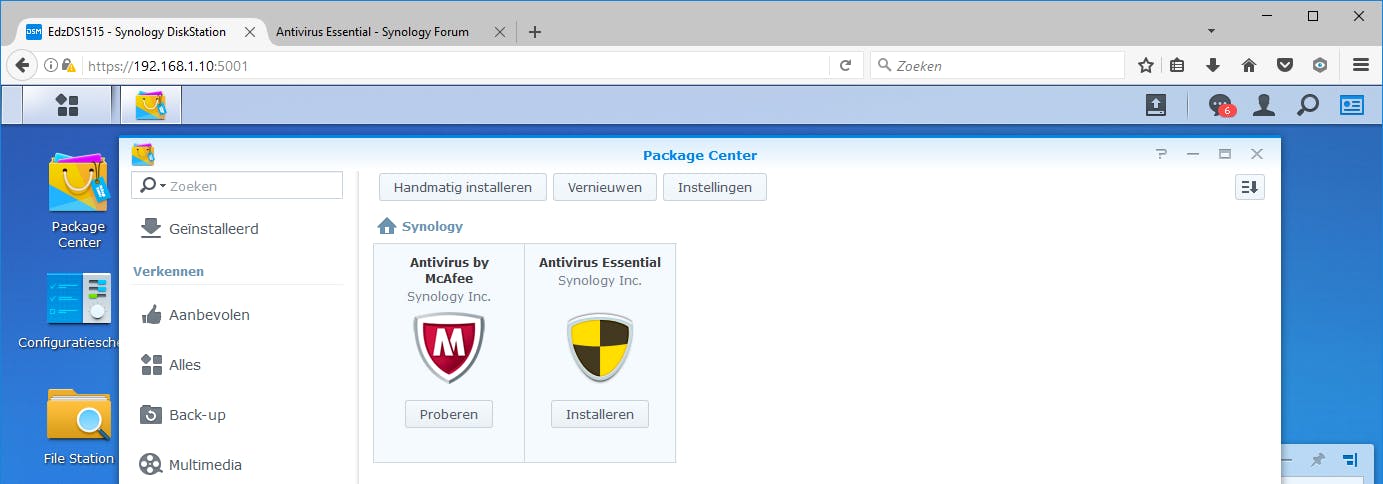Click the McAfee antivirus shield icon
Image resolution: width=1383 pixels, height=484 pixels.
pyautogui.click(x=449, y=348)
